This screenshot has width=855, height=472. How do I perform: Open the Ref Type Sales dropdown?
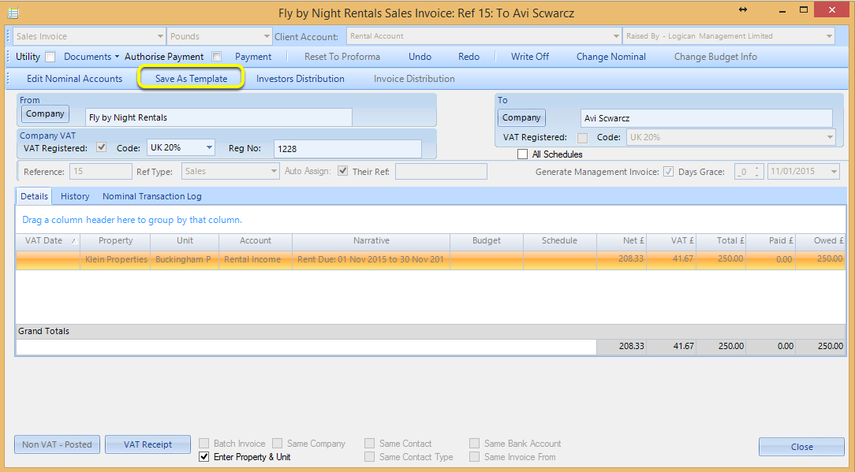click(x=274, y=172)
